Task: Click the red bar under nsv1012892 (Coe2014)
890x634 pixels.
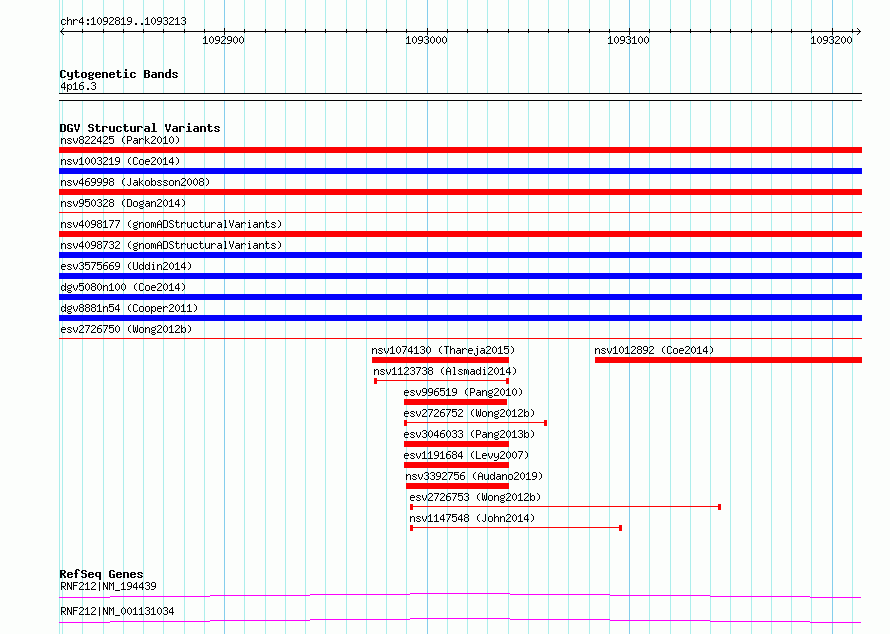Action: pyautogui.click(x=728, y=360)
